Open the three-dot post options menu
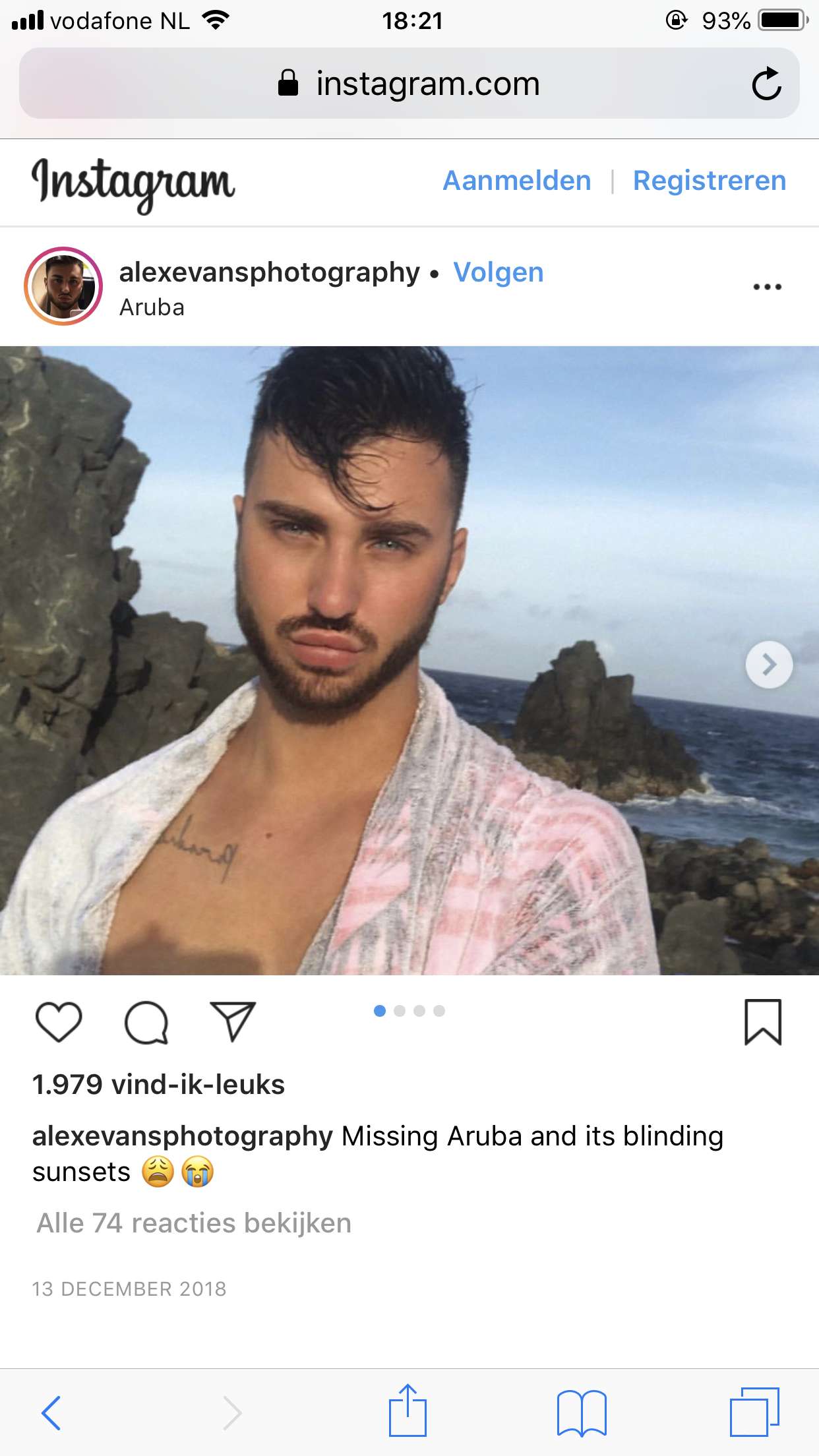This screenshot has height=1456, width=819. 768,286
